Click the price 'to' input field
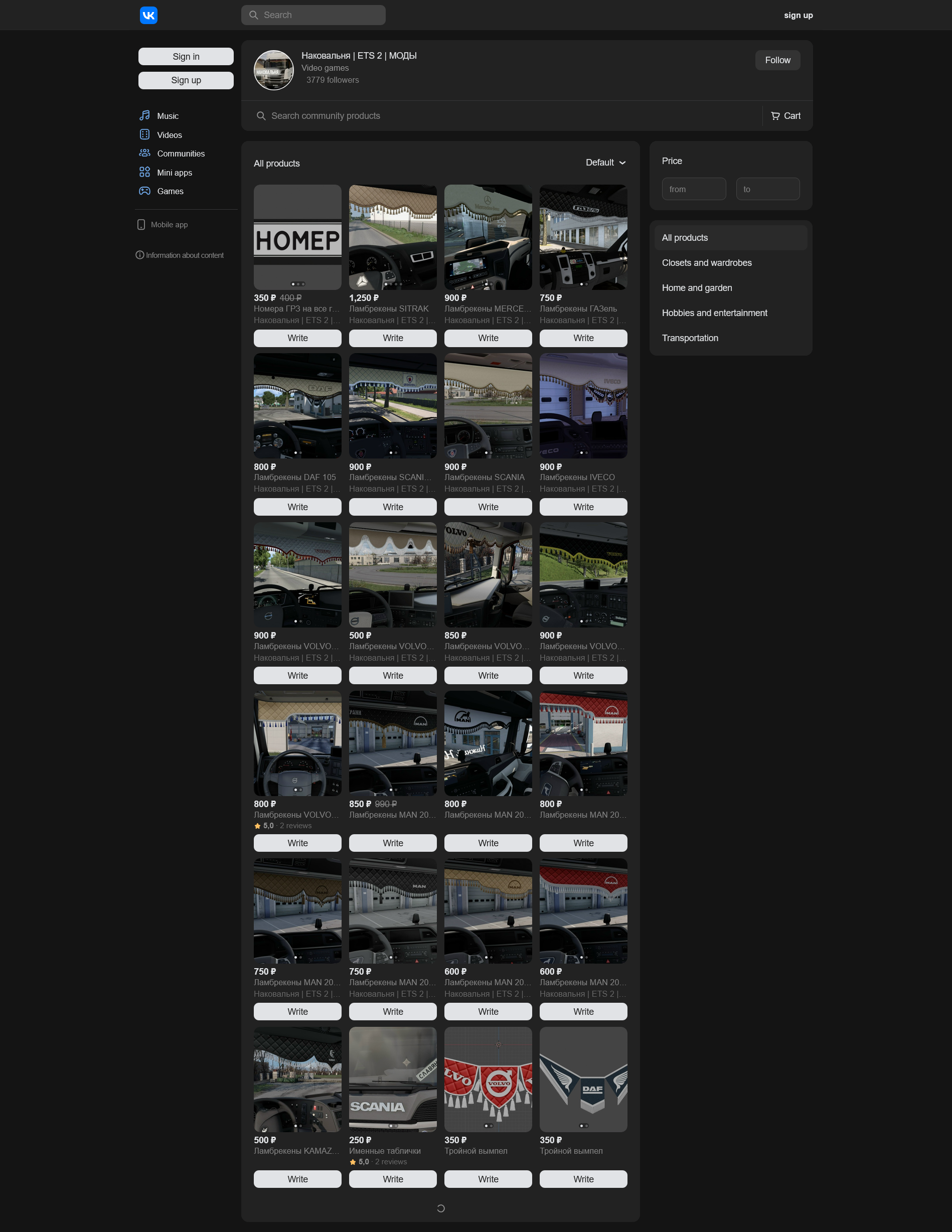This screenshot has width=952, height=1232. coord(767,189)
